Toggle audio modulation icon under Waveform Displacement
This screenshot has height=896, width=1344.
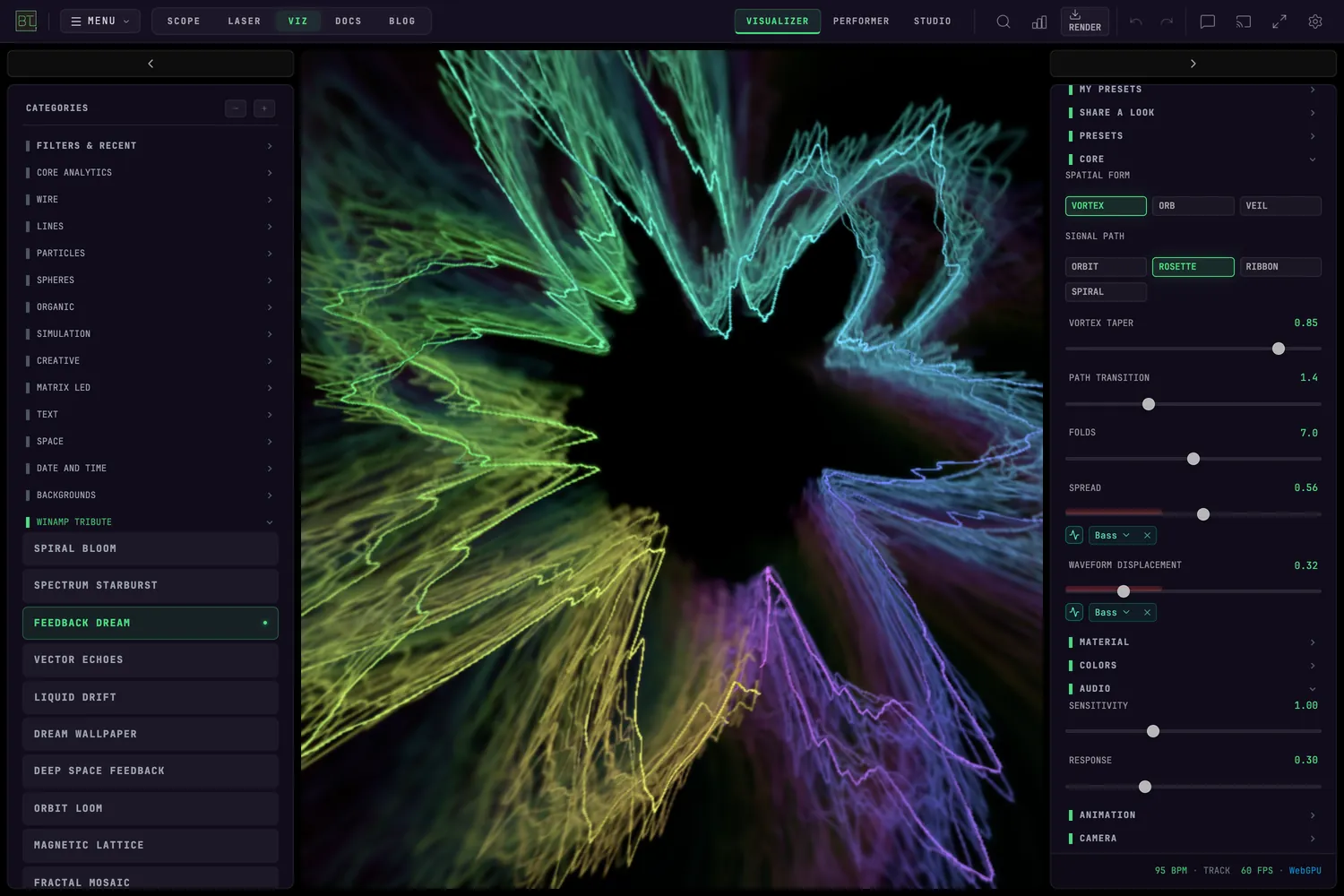1074,612
